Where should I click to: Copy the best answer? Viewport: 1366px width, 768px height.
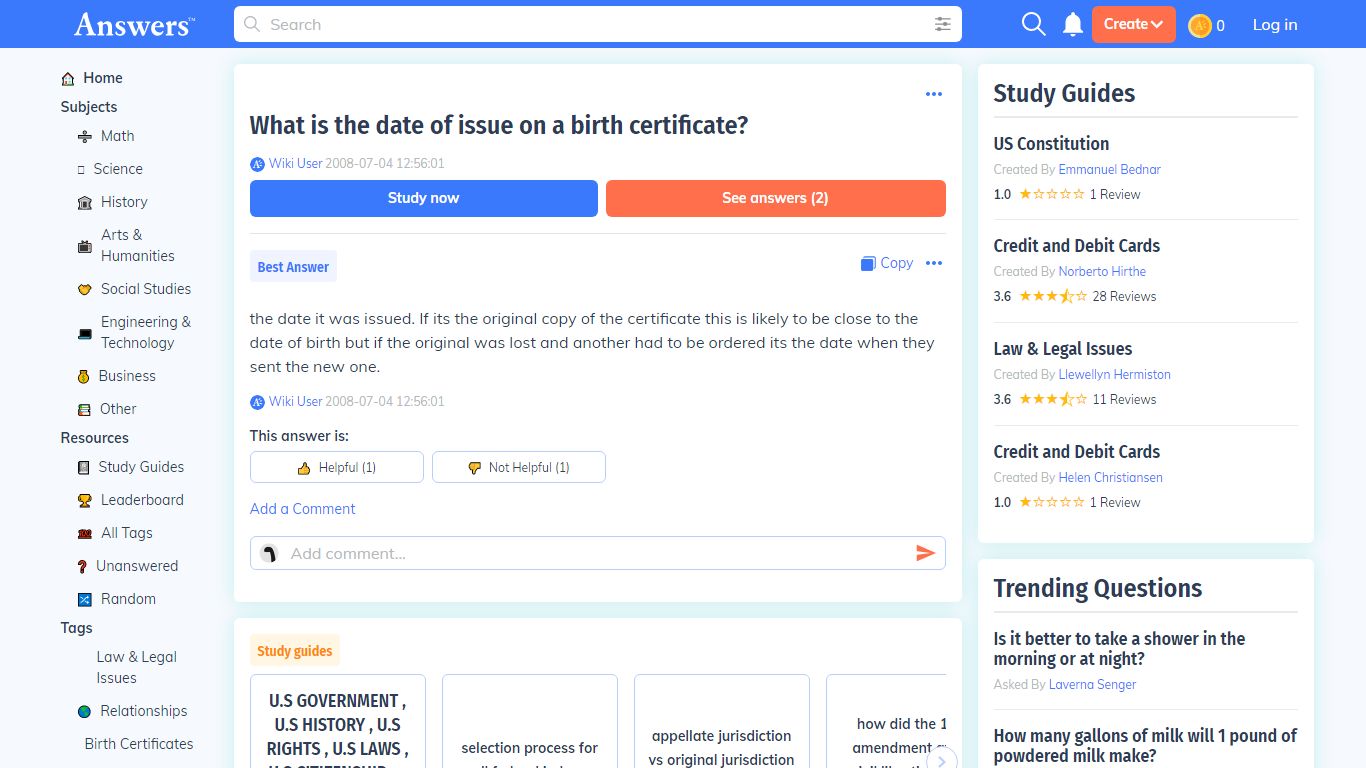point(887,263)
